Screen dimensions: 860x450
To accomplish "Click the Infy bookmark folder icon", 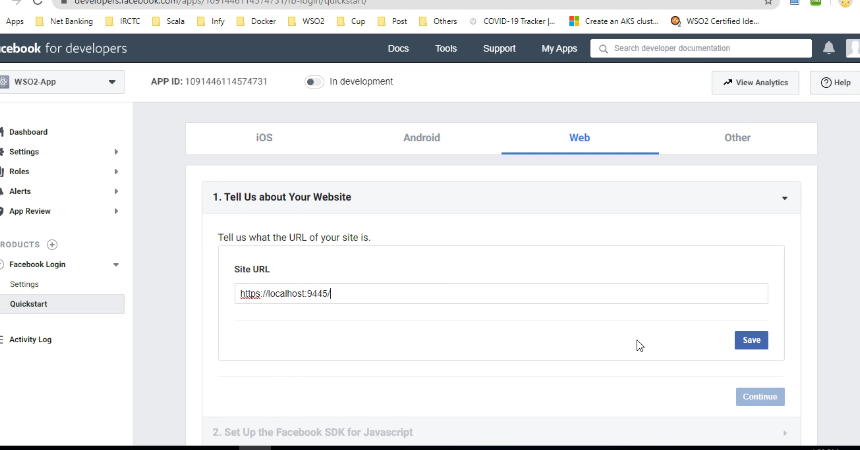I will coord(200,21).
